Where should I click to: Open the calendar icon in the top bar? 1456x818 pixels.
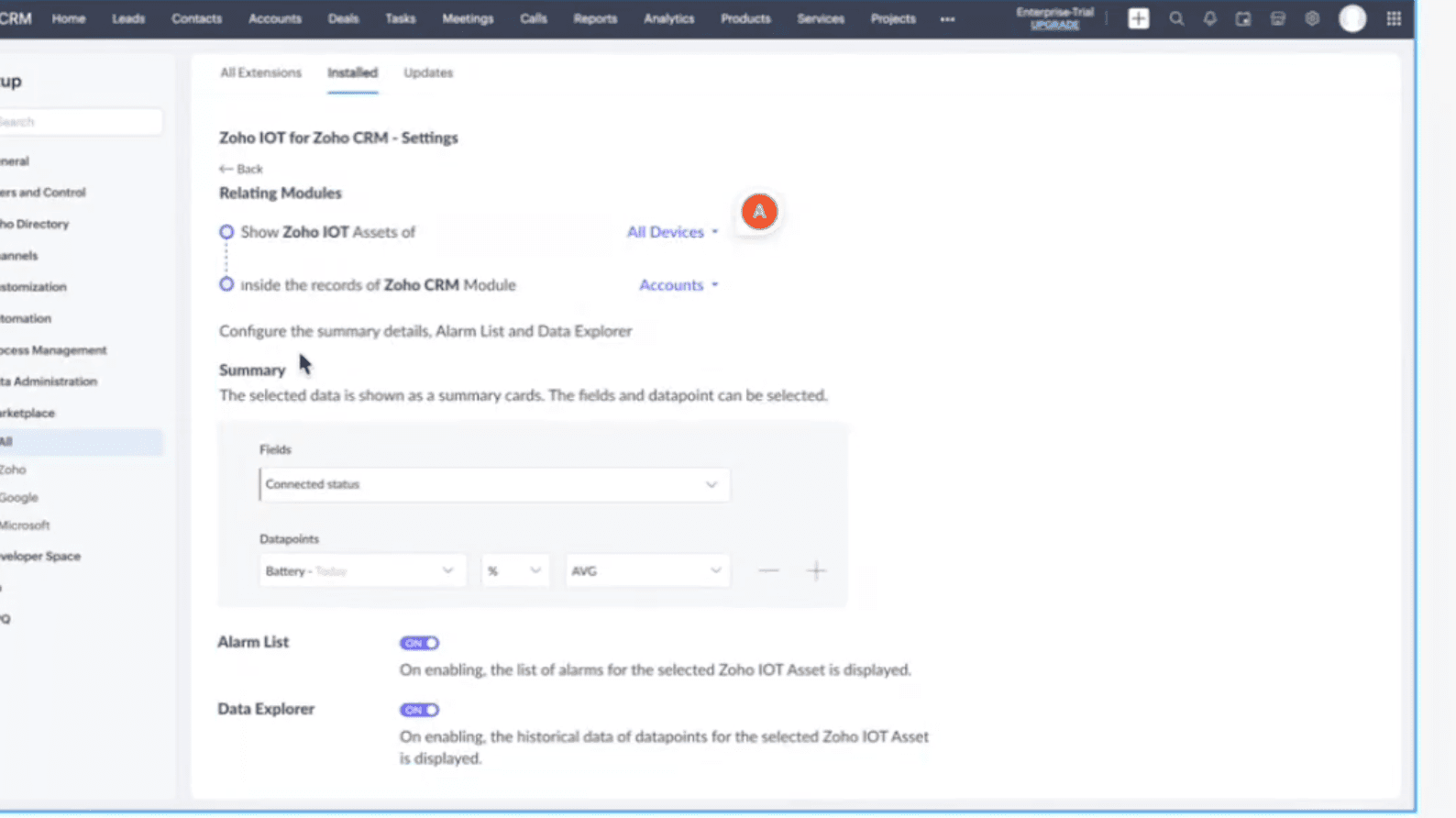1243,18
